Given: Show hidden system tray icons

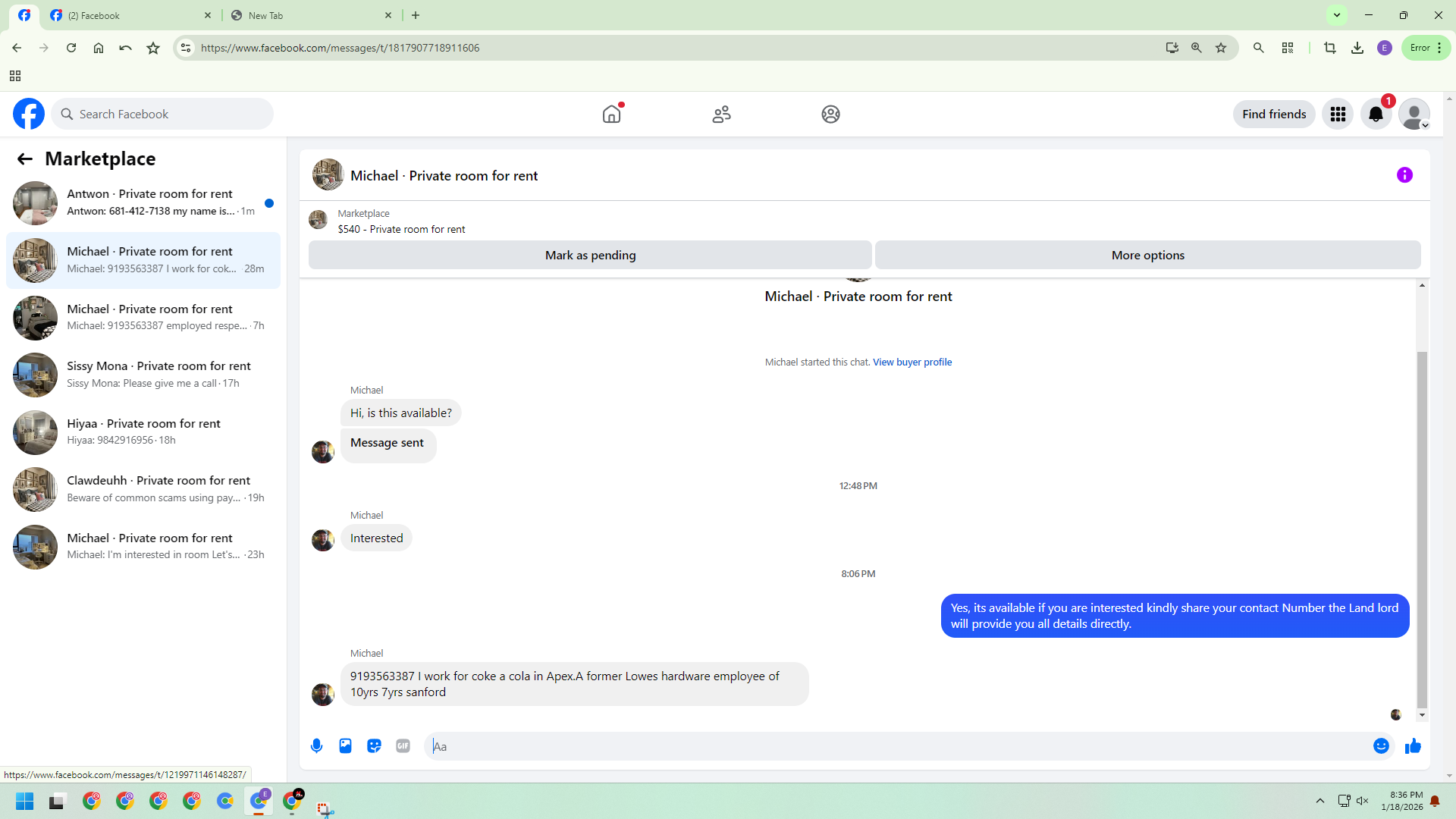Looking at the screenshot, I should coord(1320,801).
